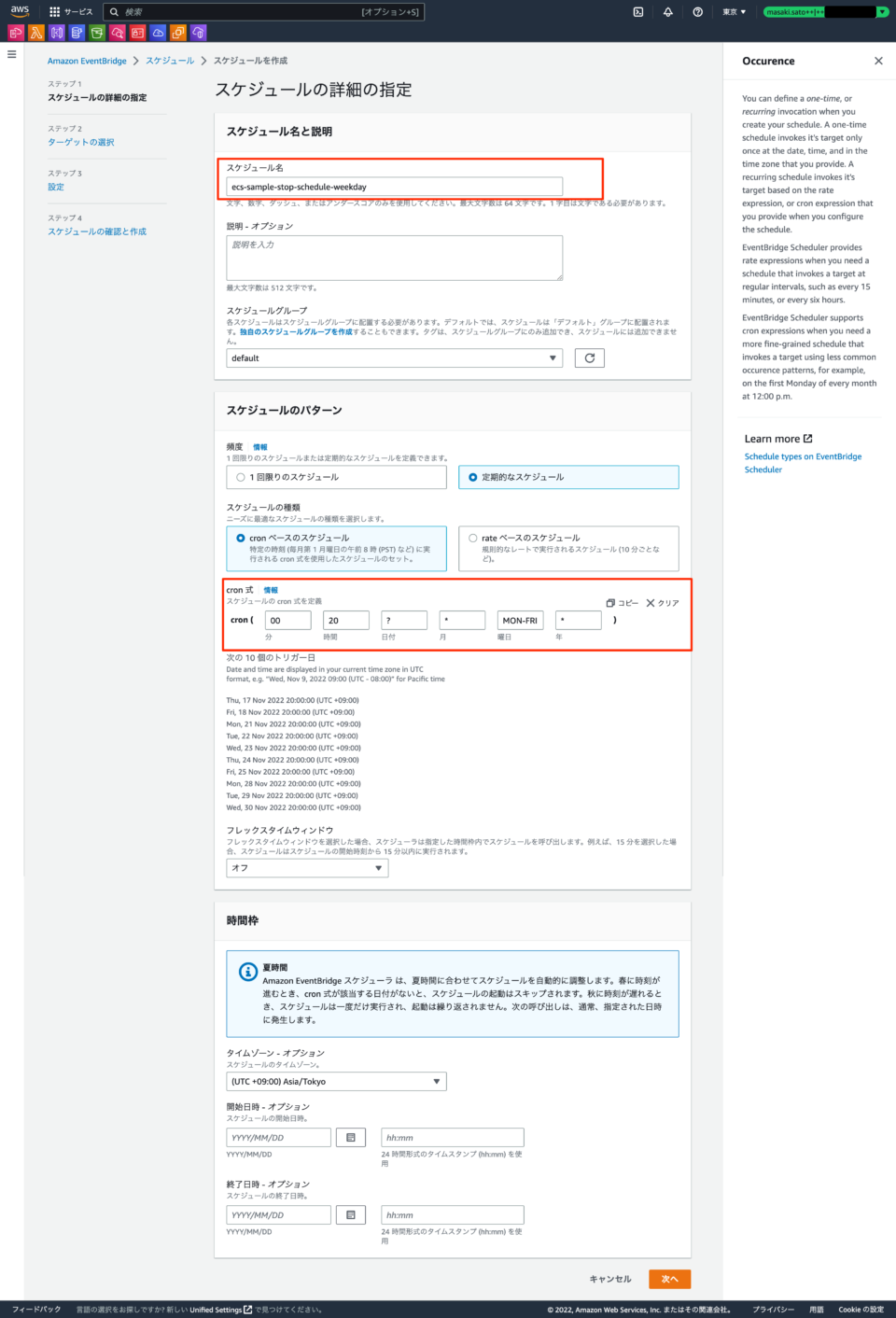Open the calendar picker for 終了日時
The image size is (896, 1318).
pyautogui.click(x=350, y=1214)
